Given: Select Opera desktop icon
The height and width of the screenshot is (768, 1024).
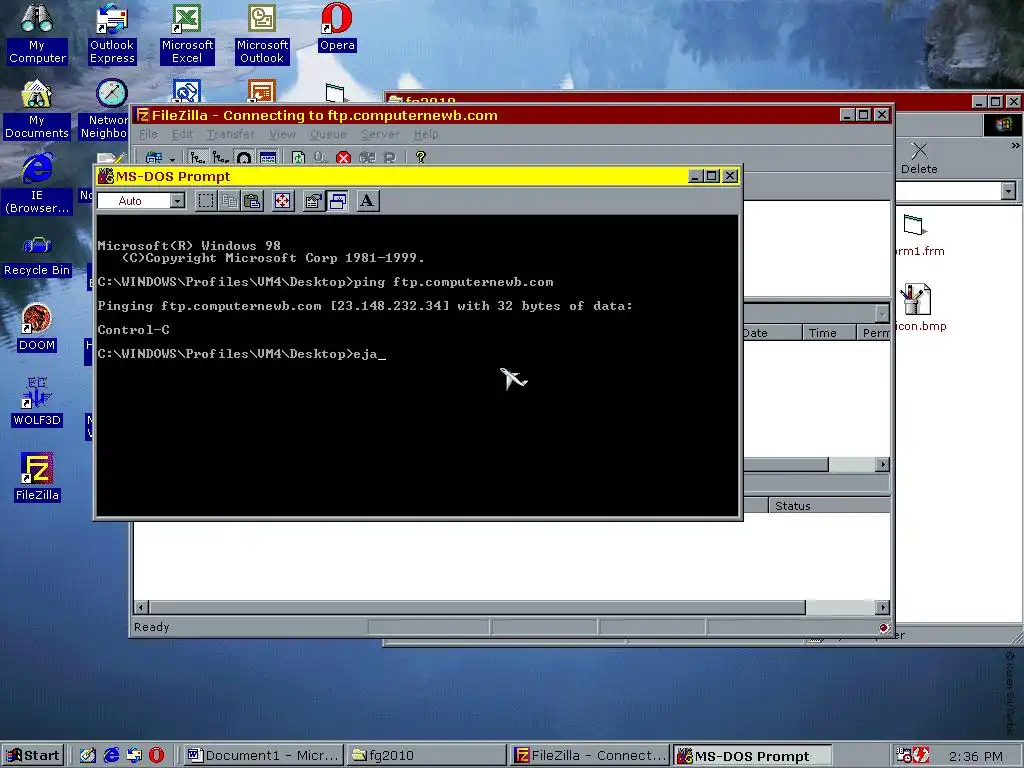Looking at the screenshot, I should coord(337,27).
